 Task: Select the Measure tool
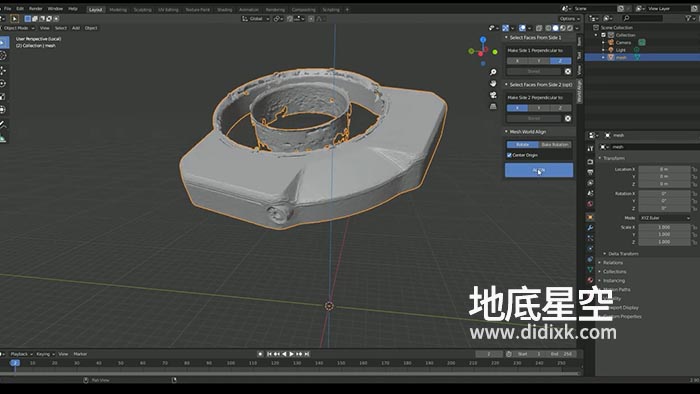pos(3,138)
